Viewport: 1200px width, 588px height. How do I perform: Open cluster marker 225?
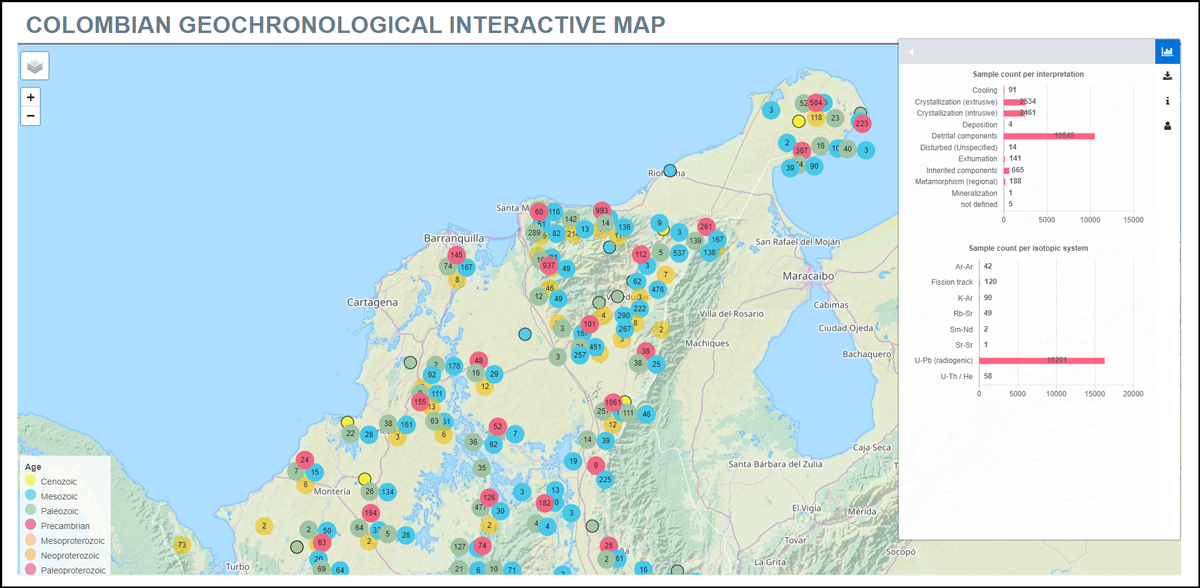(x=605, y=479)
